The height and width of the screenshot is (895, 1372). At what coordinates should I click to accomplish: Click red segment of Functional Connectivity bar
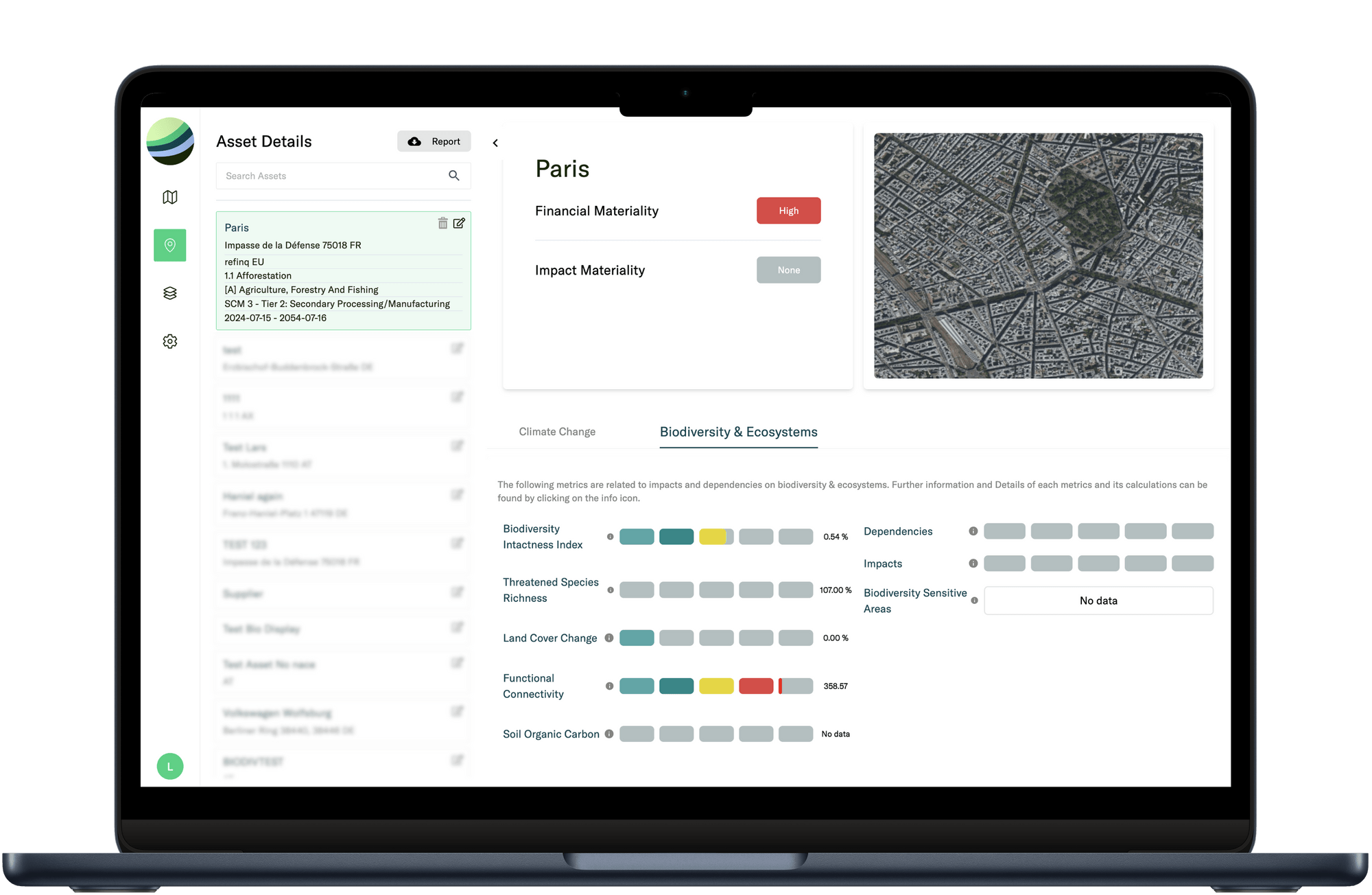point(756,686)
